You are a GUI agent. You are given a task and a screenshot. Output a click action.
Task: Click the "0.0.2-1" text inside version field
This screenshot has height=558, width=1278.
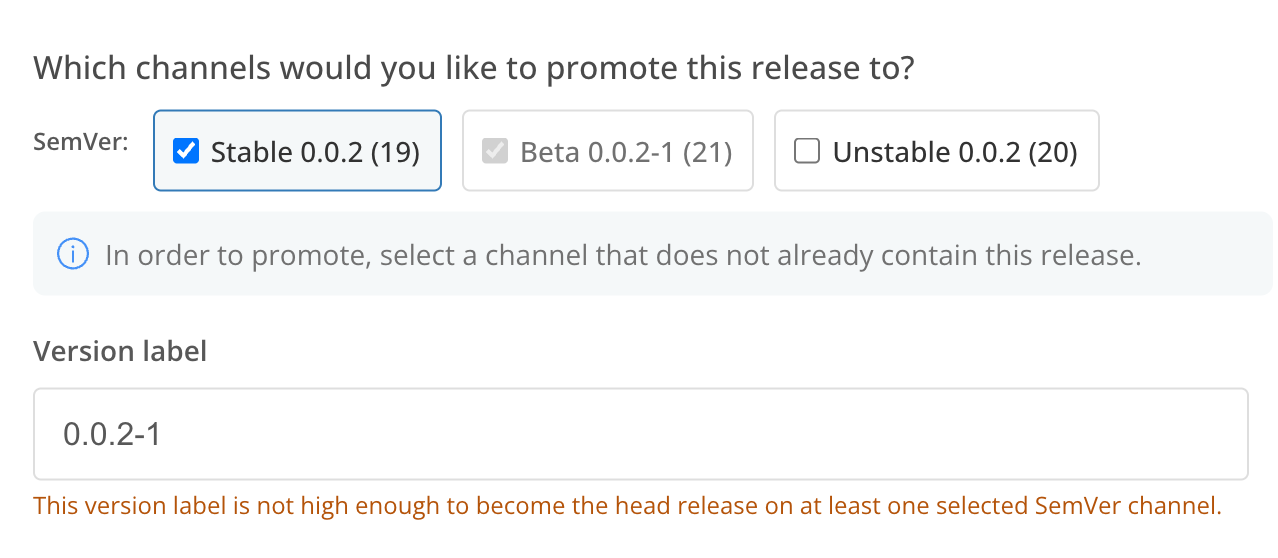pos(112,434)
